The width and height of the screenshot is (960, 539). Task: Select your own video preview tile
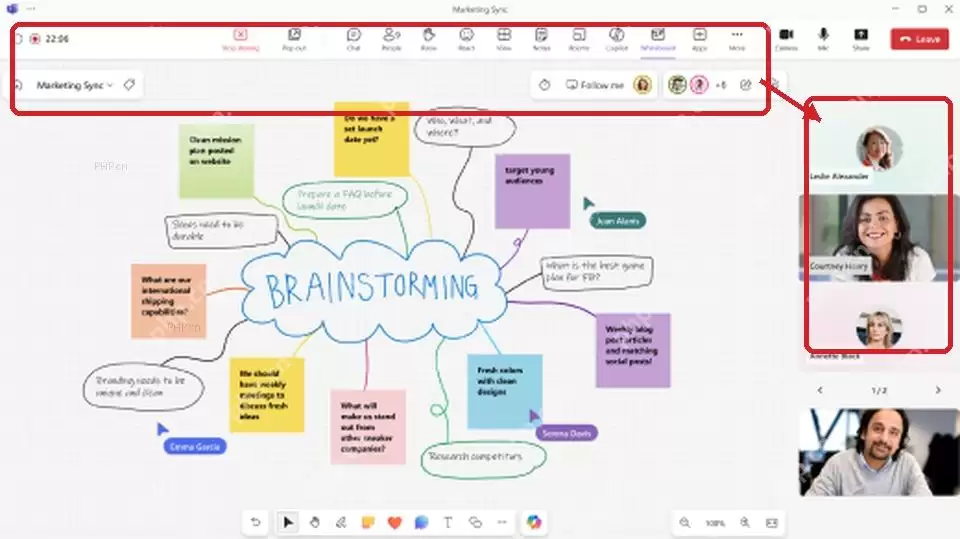pos(879,453)
